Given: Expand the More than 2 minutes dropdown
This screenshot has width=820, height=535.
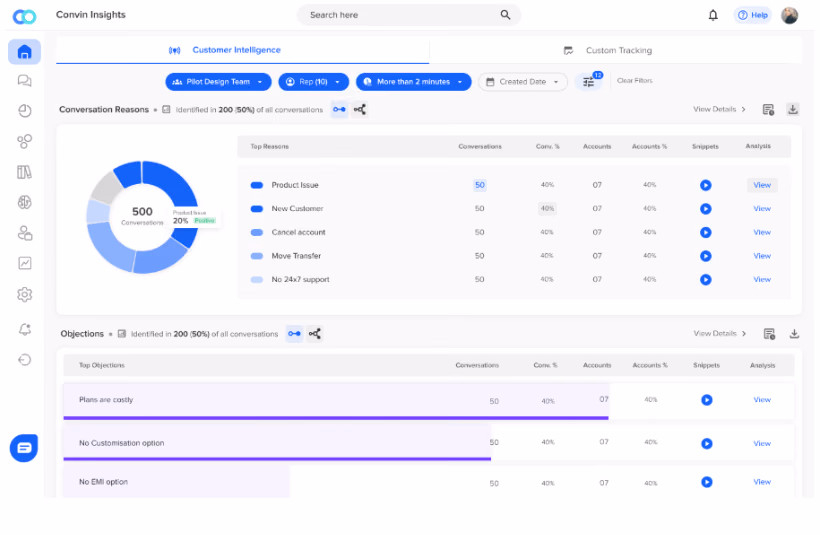Looking at the screenshot, I should click(x=413, y=82).
